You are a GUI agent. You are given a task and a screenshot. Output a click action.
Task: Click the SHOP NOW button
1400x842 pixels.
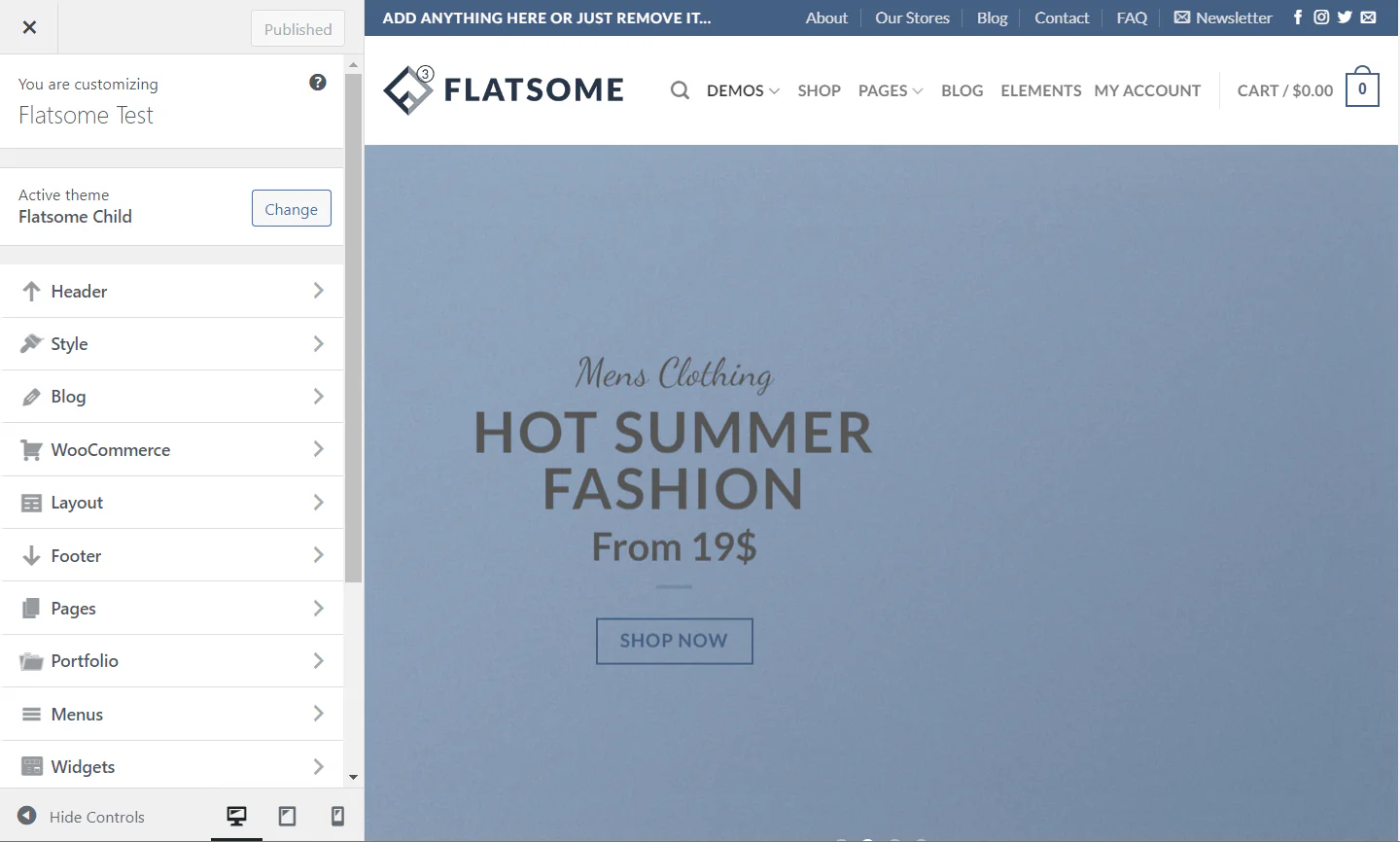pyautogui.click(x=674, y=641)
